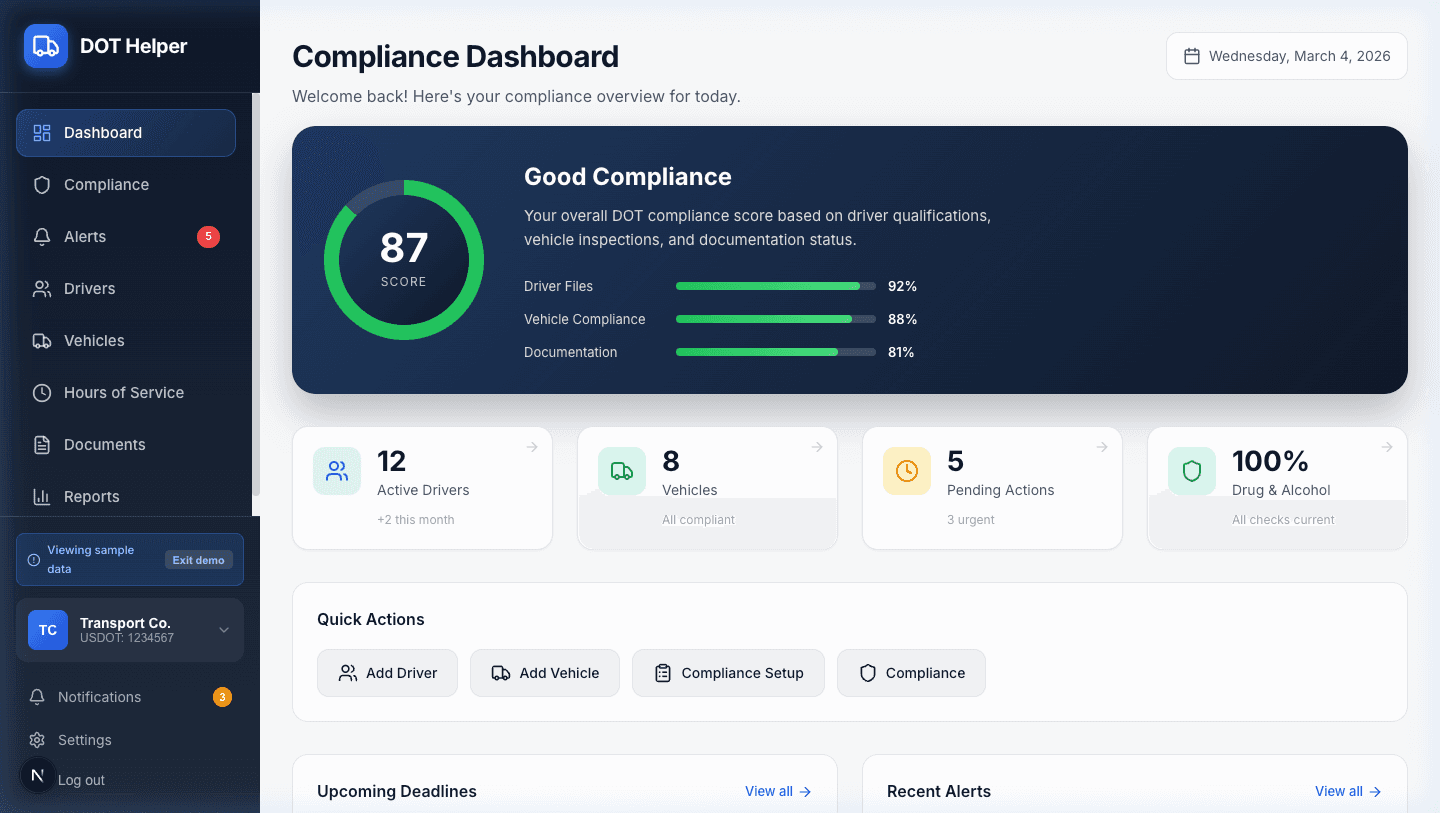Open View all under Recent Alerts
Viewport: 1440px width, 813px height.
click(1347, 791)
